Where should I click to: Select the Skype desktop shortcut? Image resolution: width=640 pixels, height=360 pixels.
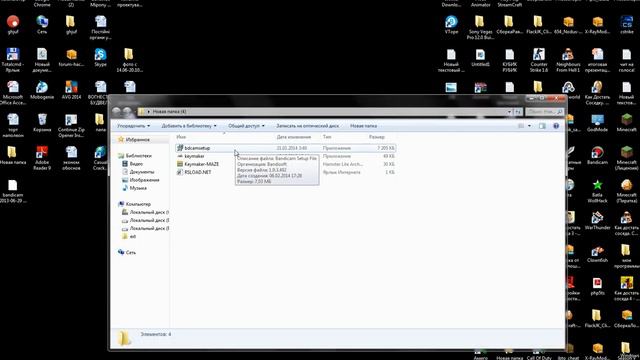point(100,57)
